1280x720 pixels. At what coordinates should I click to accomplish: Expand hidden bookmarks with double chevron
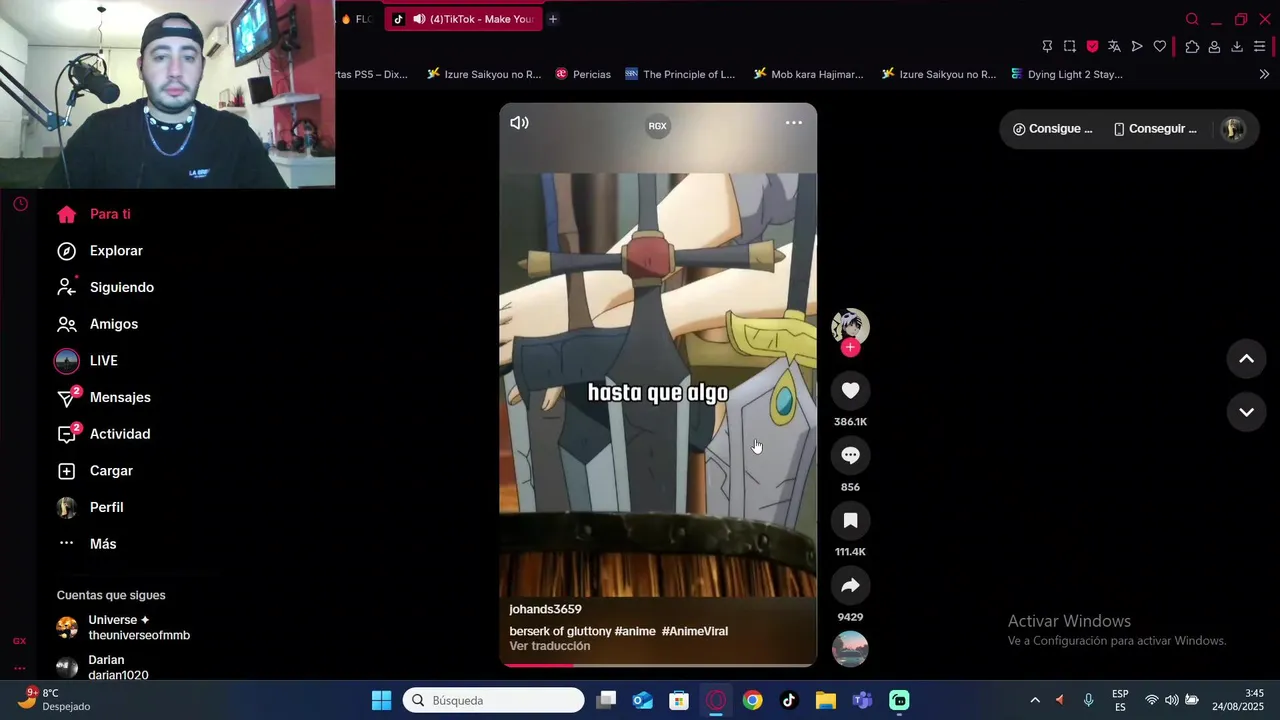(x=1264, y=74)
